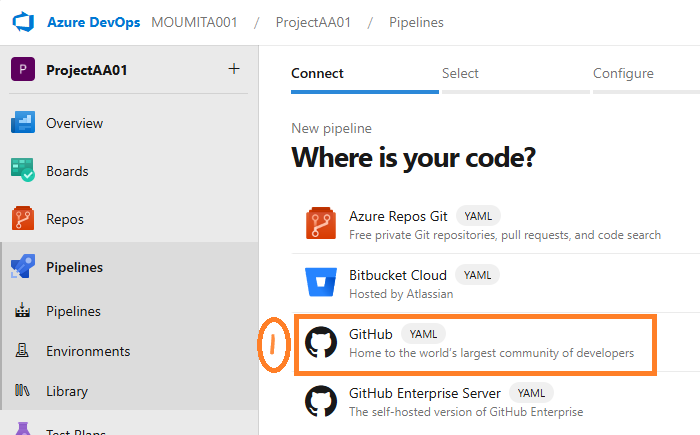Click the Environments icon
Viewport: 700px width, 435px height.
tap(22, 351)
